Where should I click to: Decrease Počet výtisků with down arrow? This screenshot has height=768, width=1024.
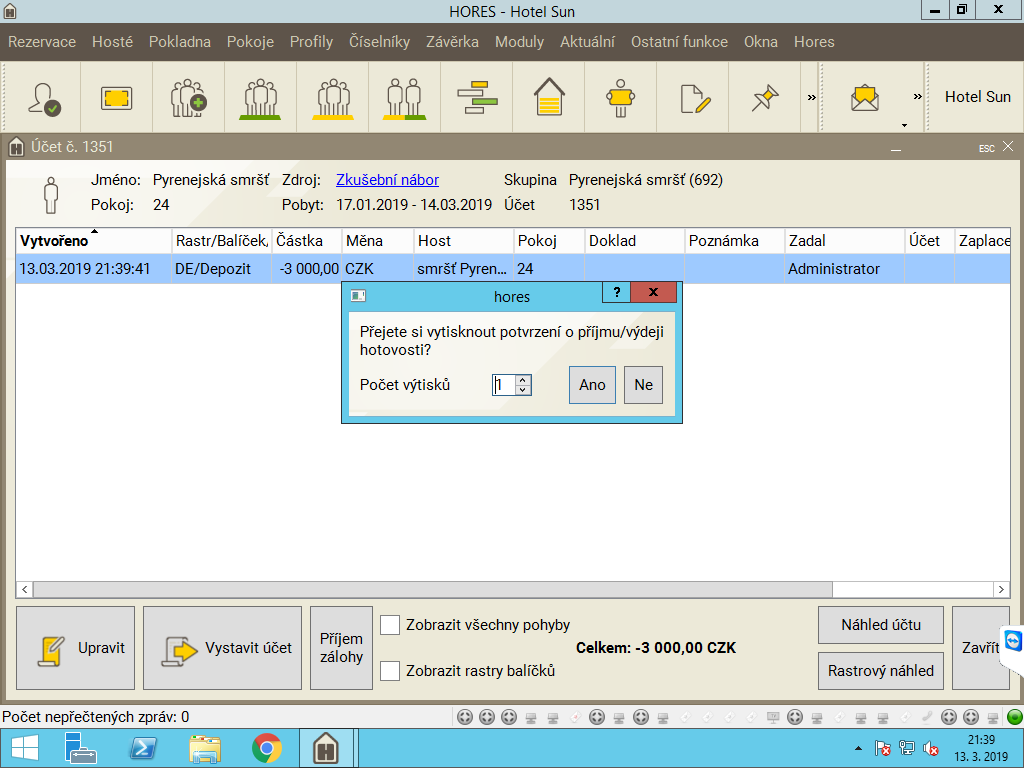(523, 390)
